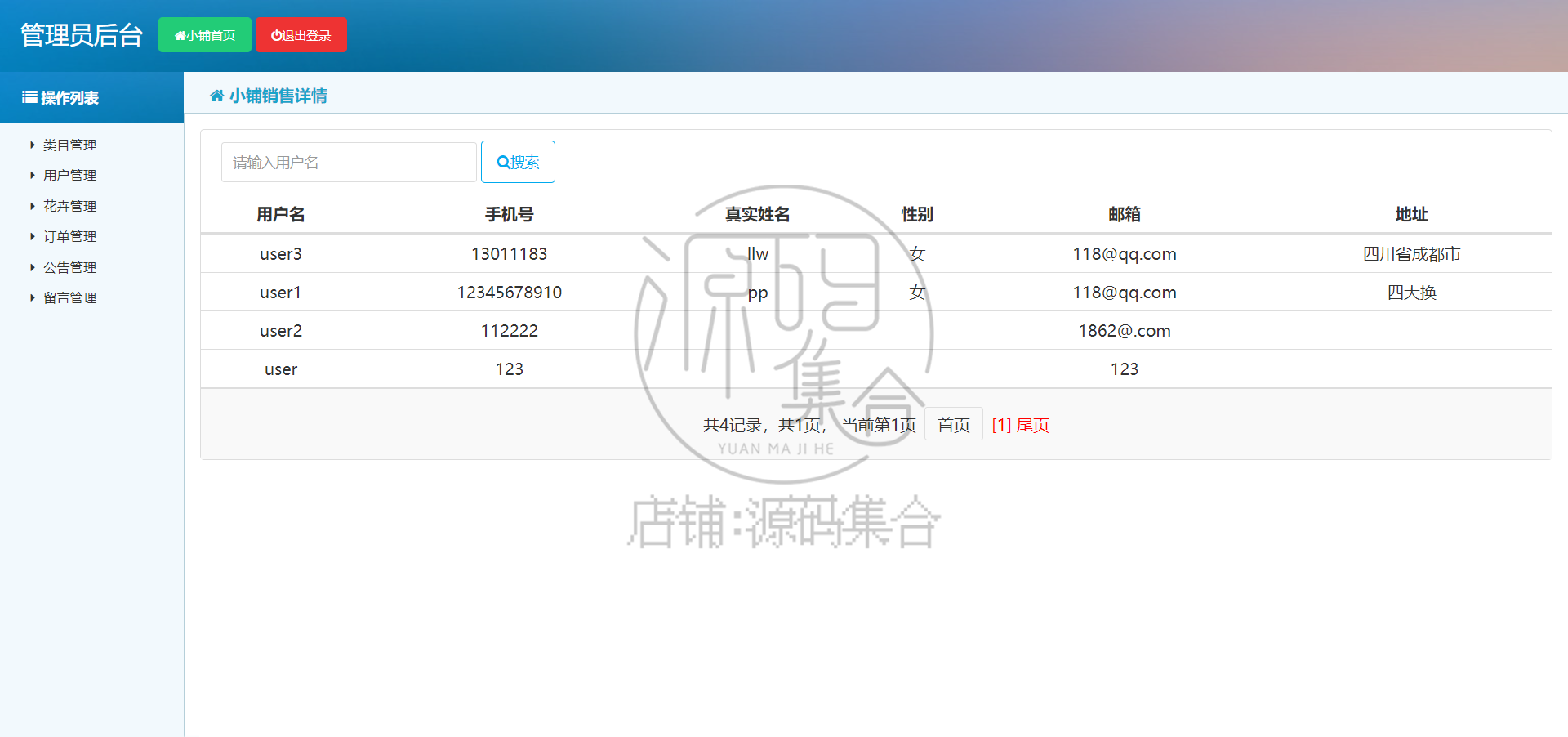Open 公告管理 menu item
This screenshot has width=1568, height=737.
point(69,267)
